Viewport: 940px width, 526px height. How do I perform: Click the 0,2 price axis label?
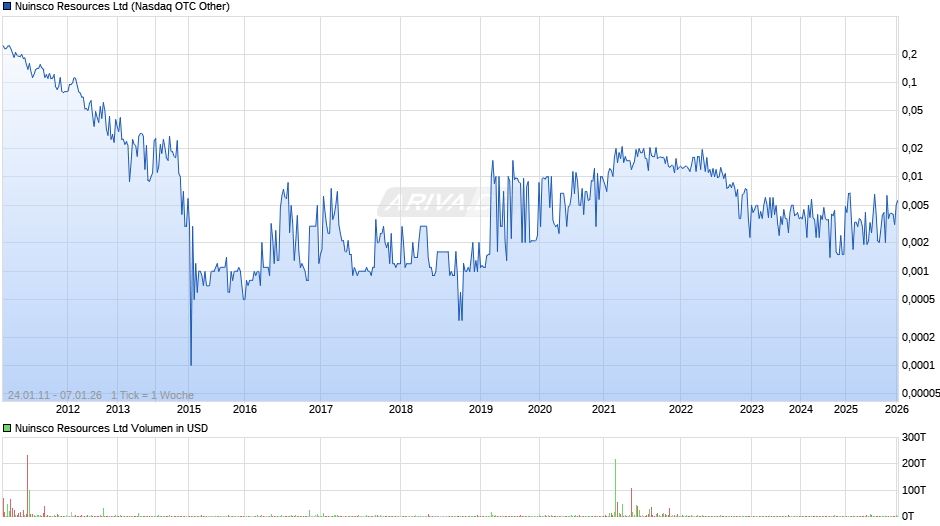tap(909, 54)
